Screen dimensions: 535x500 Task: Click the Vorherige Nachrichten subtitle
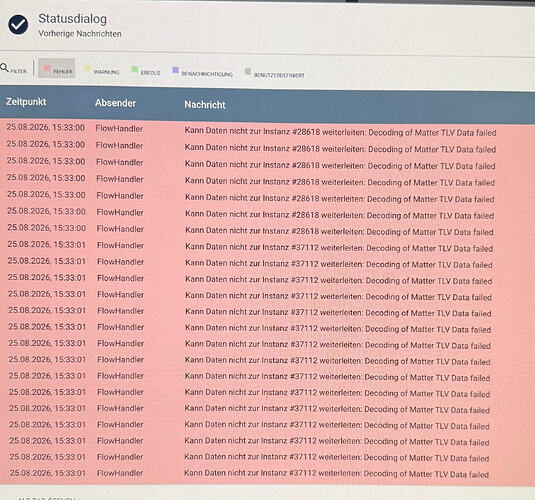(x=80, y=34)
